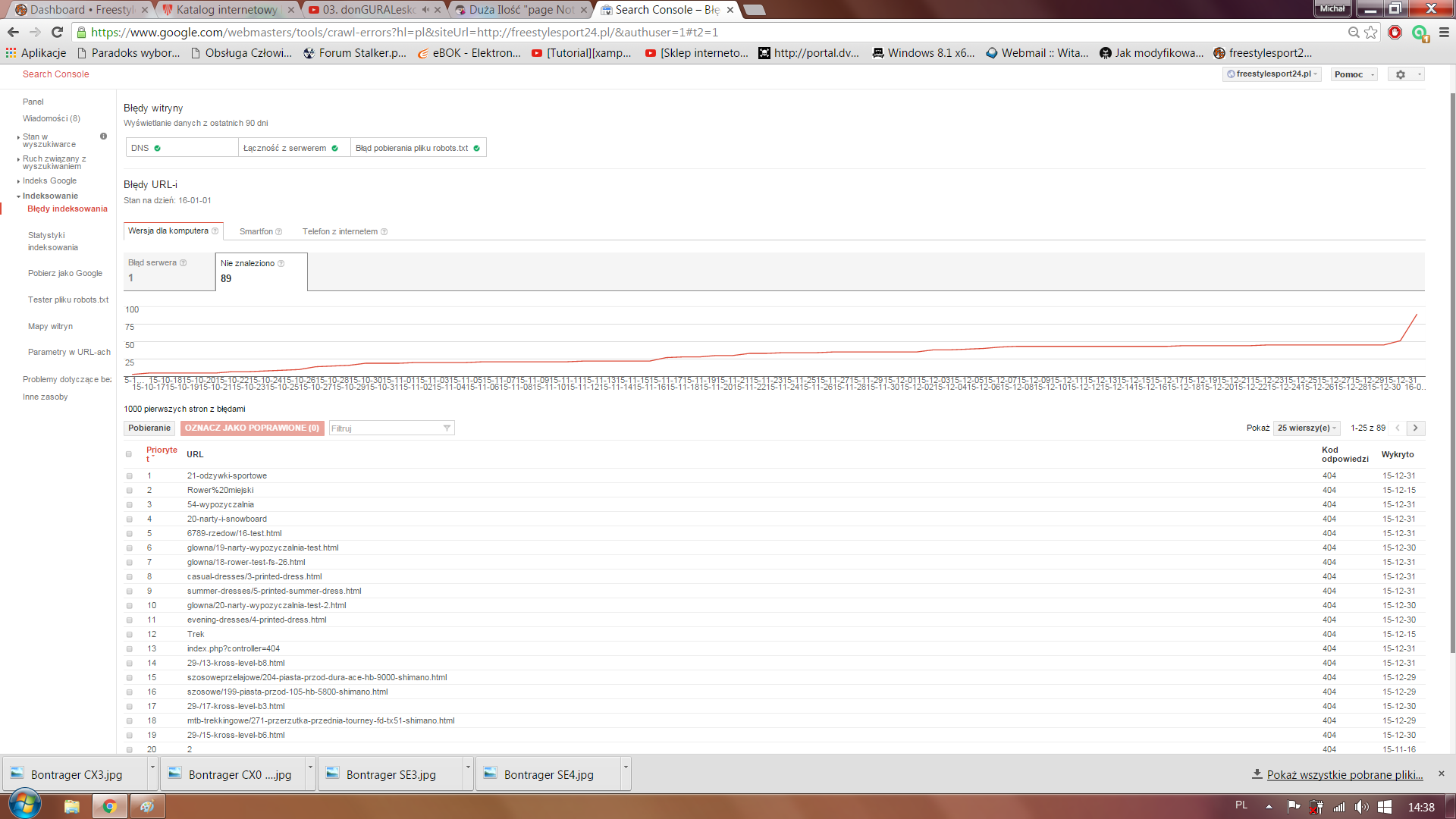Click the filter funnel icon in Filtruj box
The image size is (1456, 819).
click(x=447, y=428)
